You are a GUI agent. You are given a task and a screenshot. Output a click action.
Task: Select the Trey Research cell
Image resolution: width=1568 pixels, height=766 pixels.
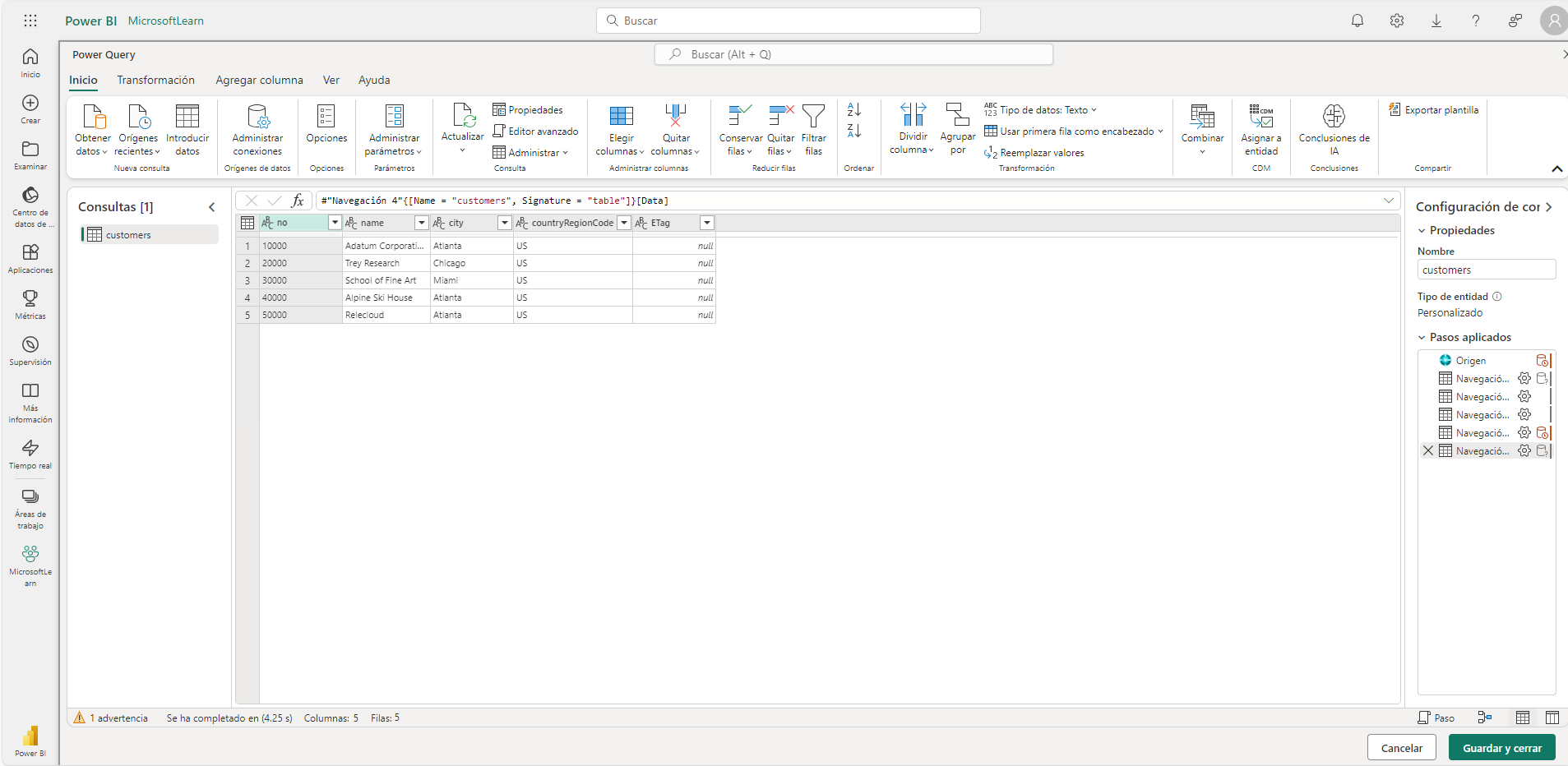pyautogui.click(x=386, y=263)
